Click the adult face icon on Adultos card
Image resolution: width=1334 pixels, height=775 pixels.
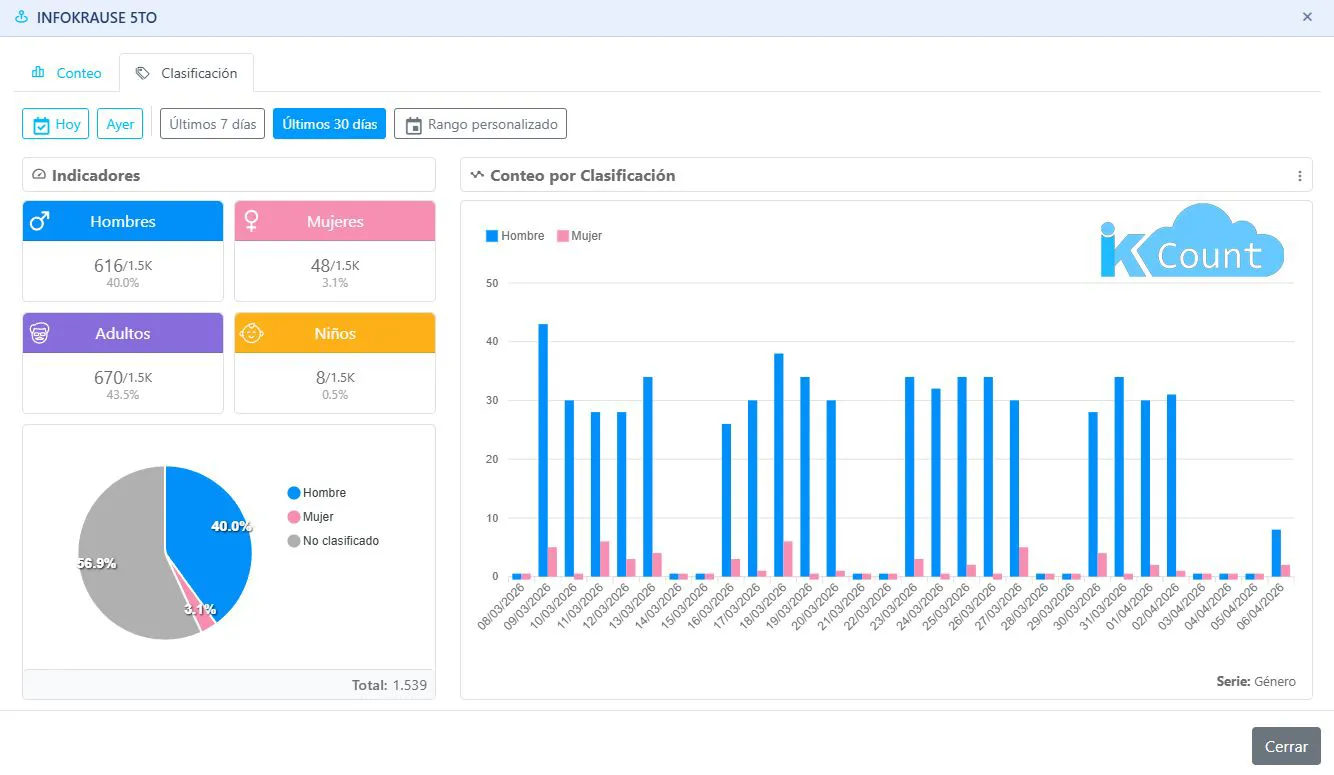click(40, 333)
